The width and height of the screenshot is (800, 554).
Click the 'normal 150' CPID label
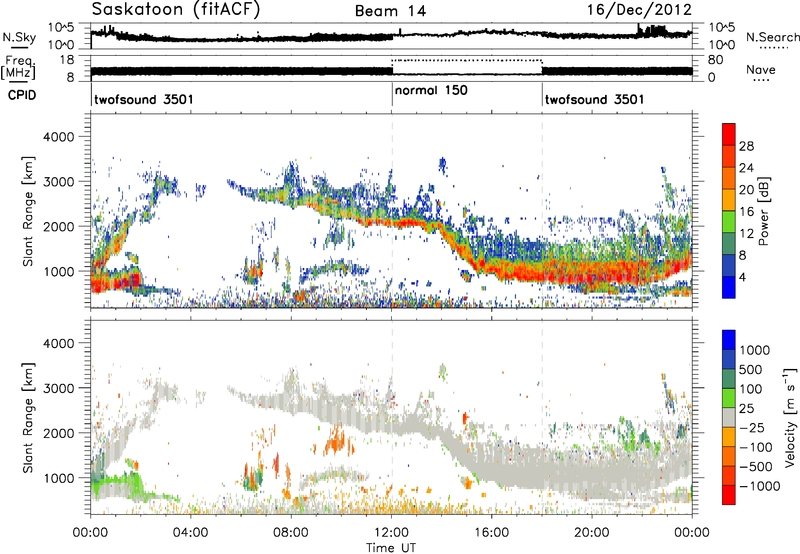click(x=431, y=90)
